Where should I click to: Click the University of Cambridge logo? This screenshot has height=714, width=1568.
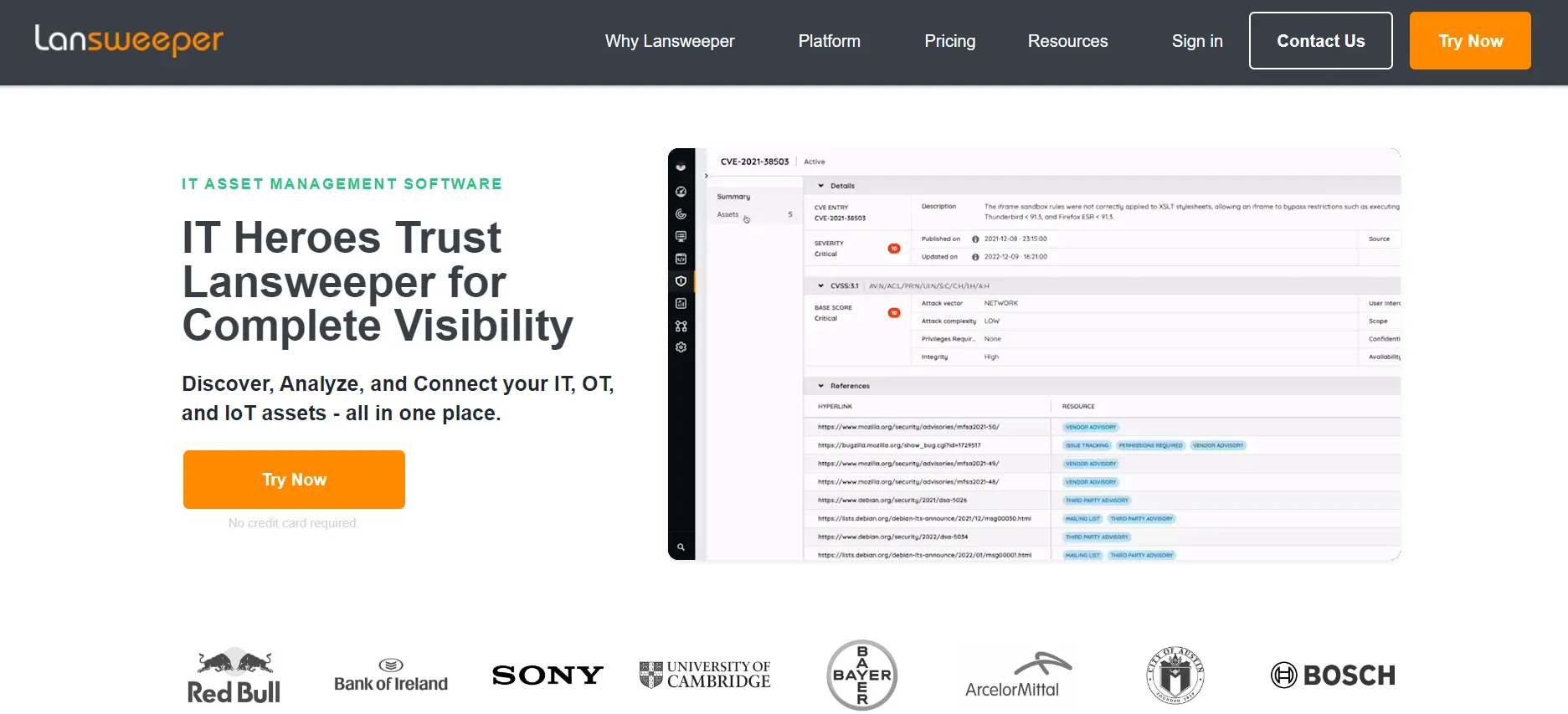[705, 675]
